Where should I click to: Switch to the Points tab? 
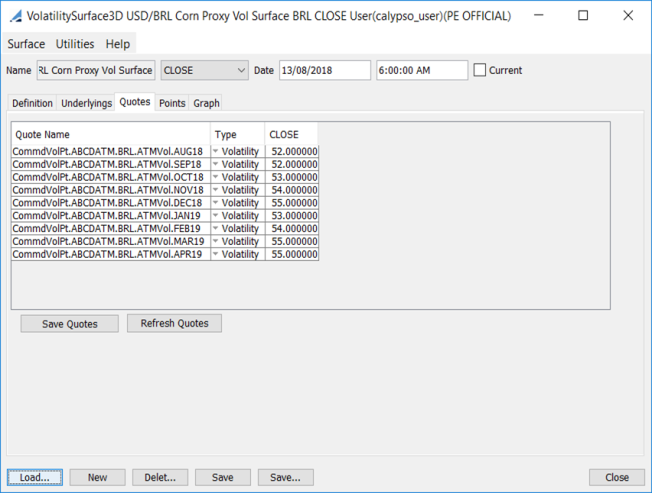[172, 103]
